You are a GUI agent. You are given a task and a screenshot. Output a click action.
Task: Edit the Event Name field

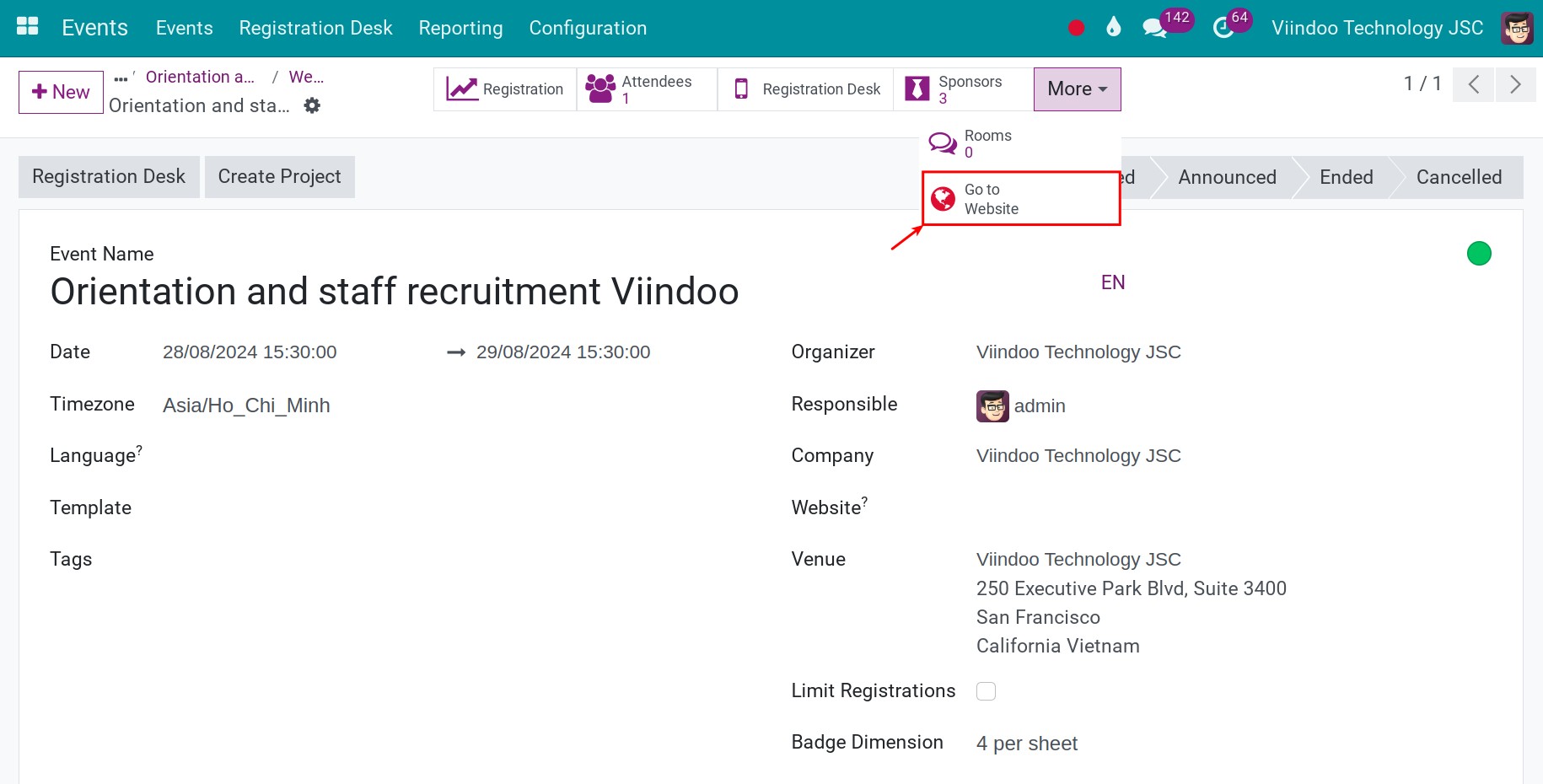395,292
